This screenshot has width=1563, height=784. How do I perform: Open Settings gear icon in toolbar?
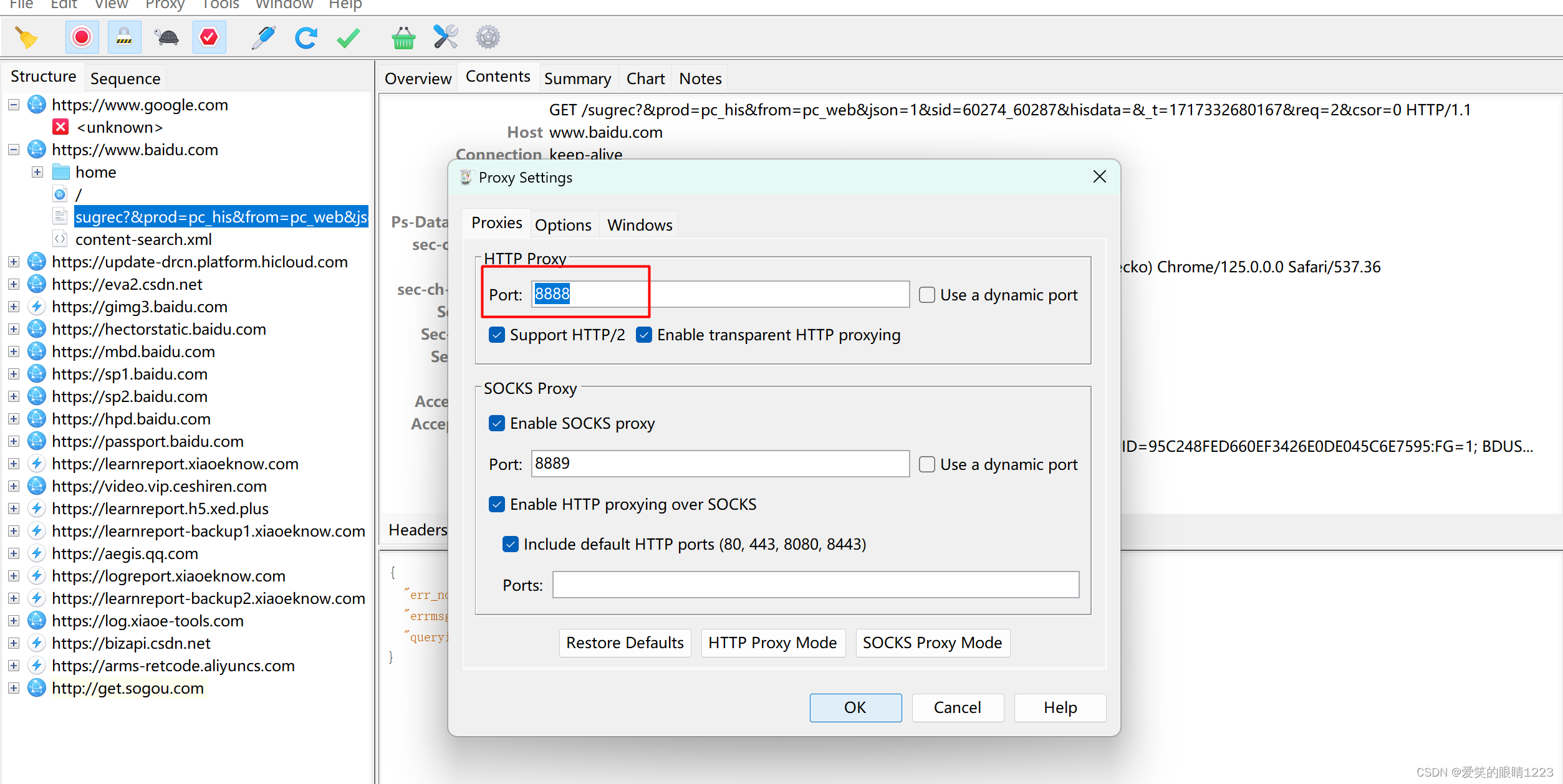[488, 37]
